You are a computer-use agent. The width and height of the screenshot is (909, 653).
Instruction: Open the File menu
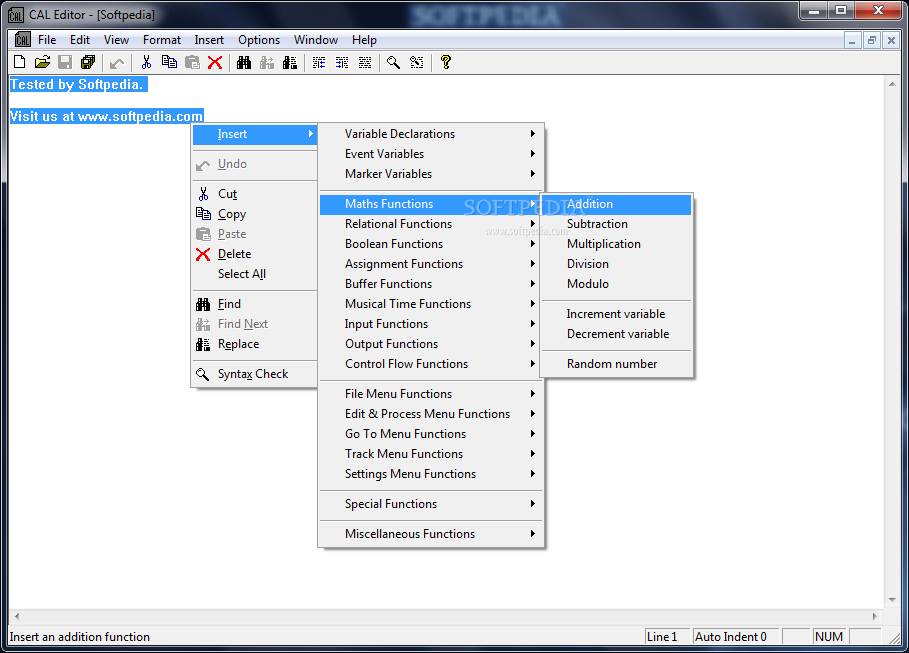point(47,39)
